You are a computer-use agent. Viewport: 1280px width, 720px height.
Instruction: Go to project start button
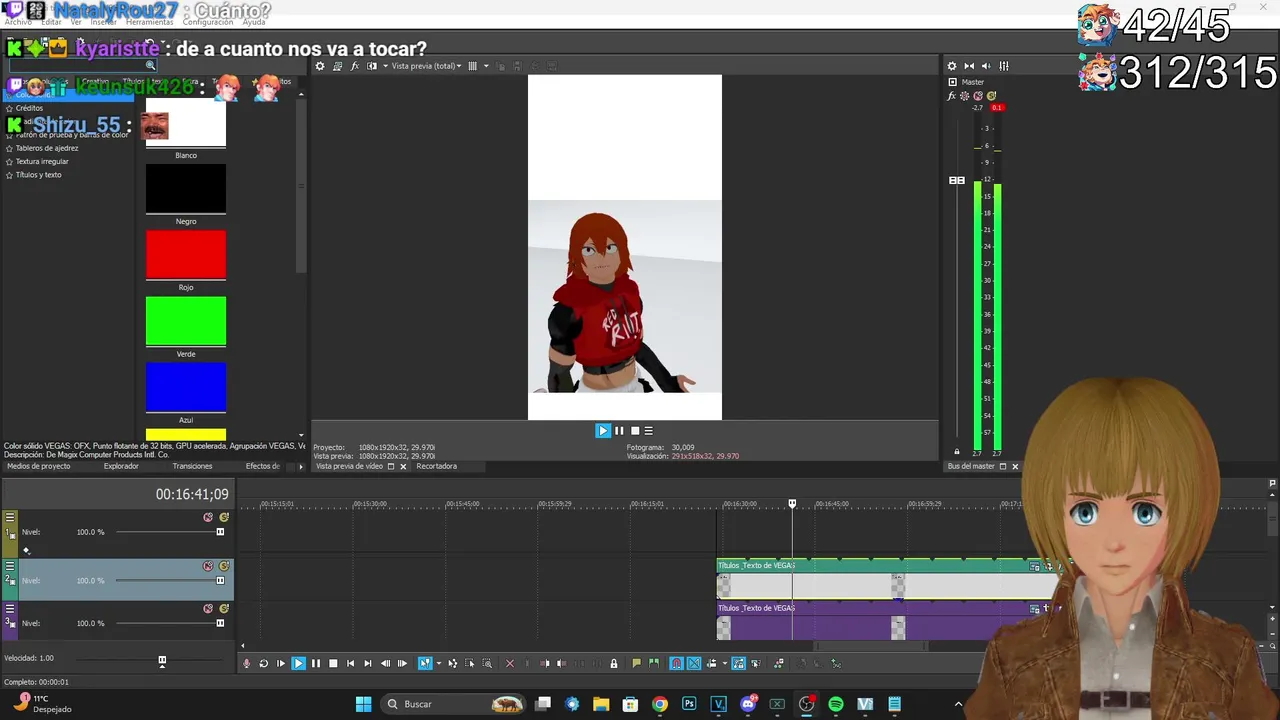point(350,663)
